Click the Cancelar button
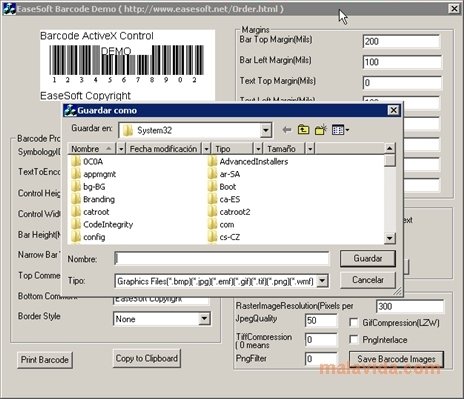This screenshot has height=399, width=464. tap(368, 280)
